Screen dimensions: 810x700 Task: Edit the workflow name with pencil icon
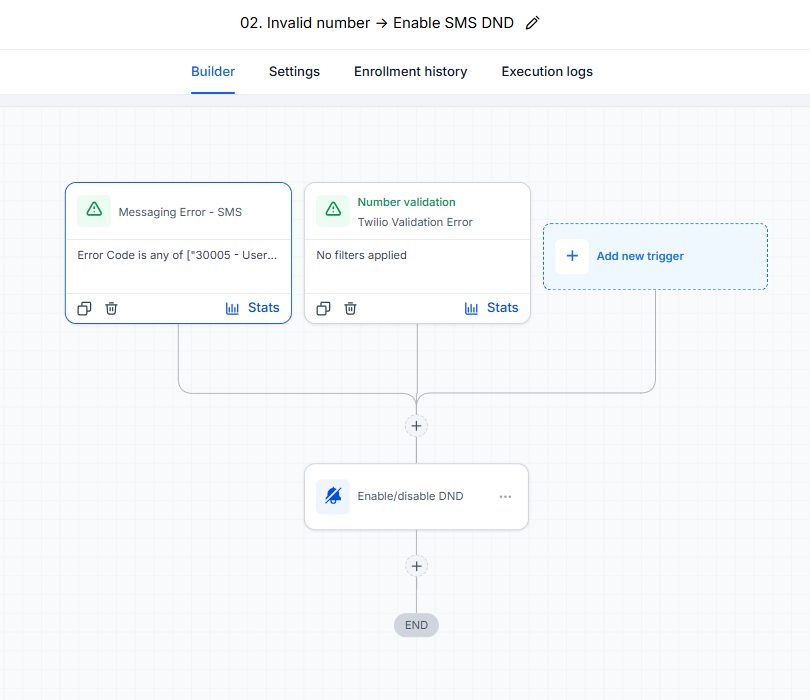point(532,23)
